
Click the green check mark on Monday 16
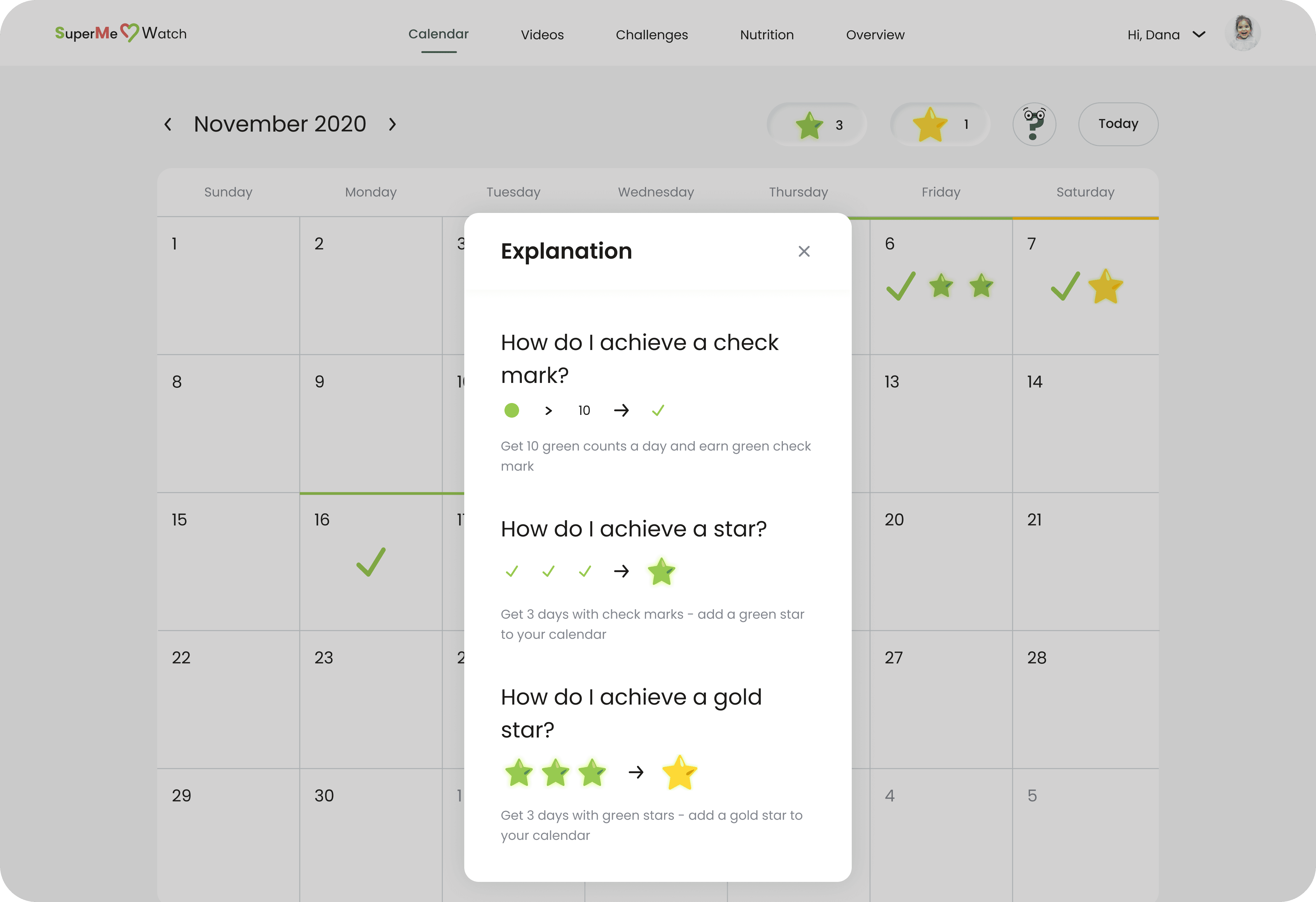pos(371,562)
